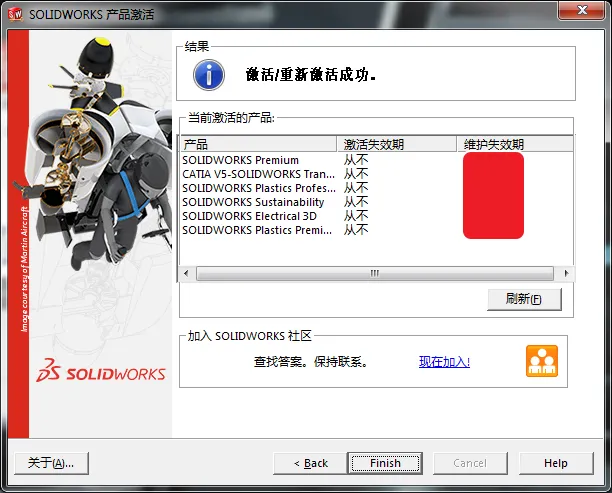Click the horizontal scrollbar left arrow

click(x=186, y=273)
